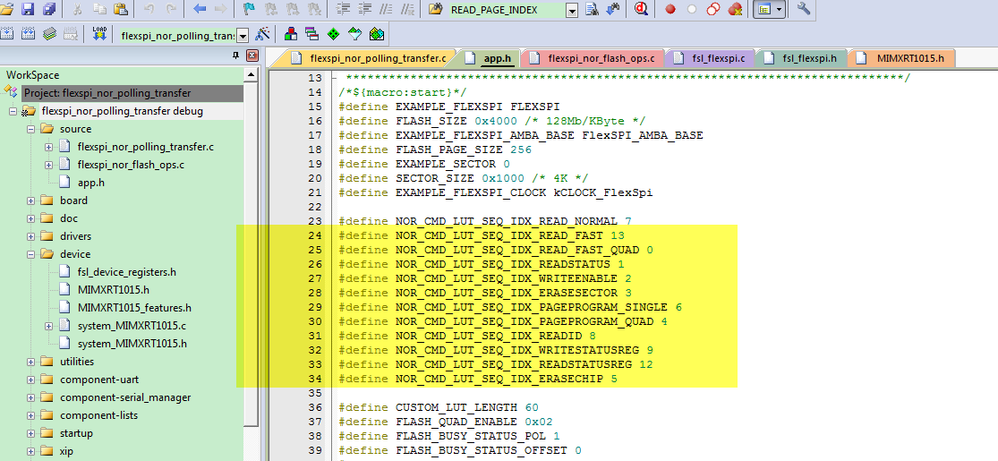Switch to fsl_flexspi.c tab
This screenshot has height=461, width=998.
710,58
